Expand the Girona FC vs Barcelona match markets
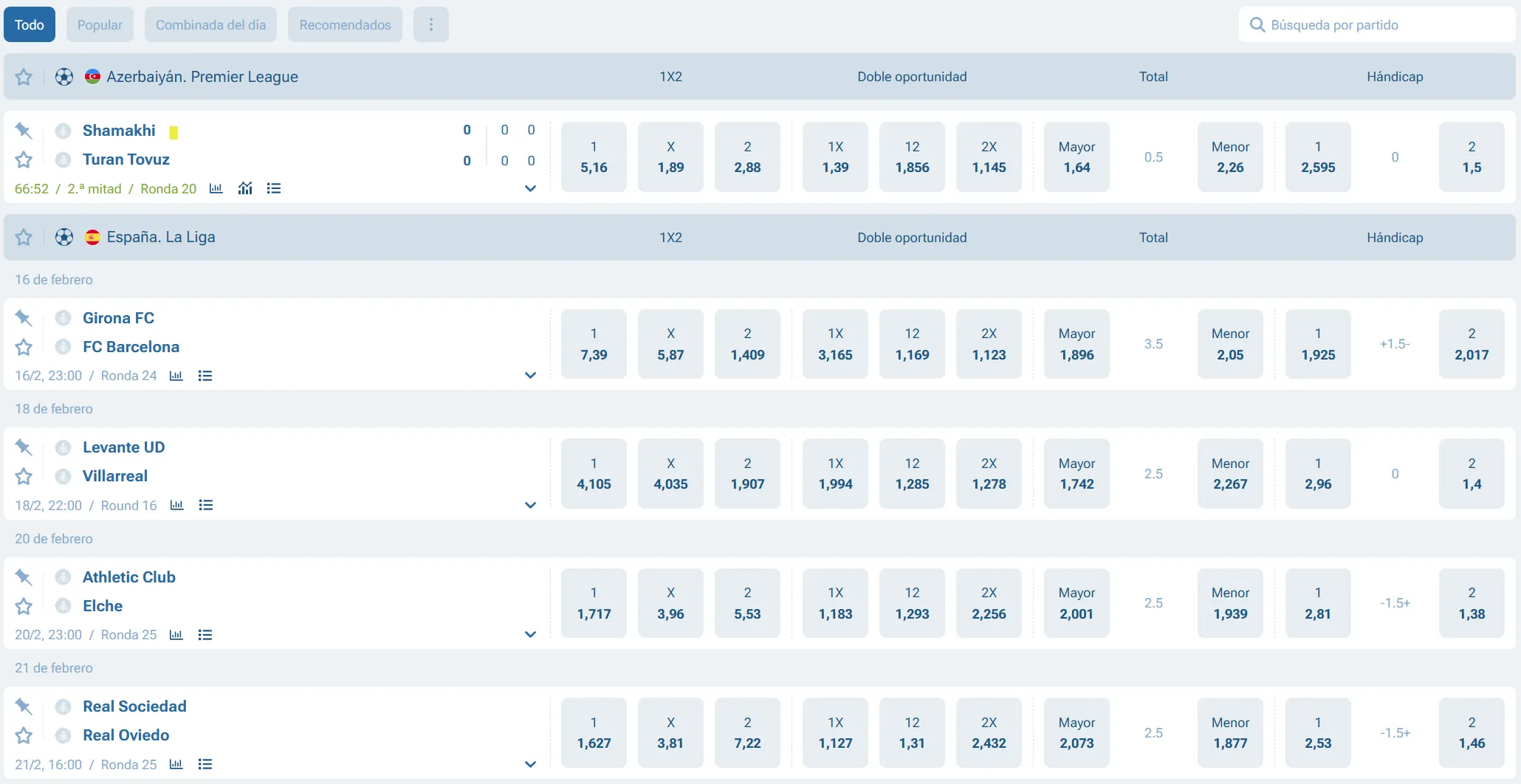The width and height of the screenshot is (1521, 784). (530, 375)
